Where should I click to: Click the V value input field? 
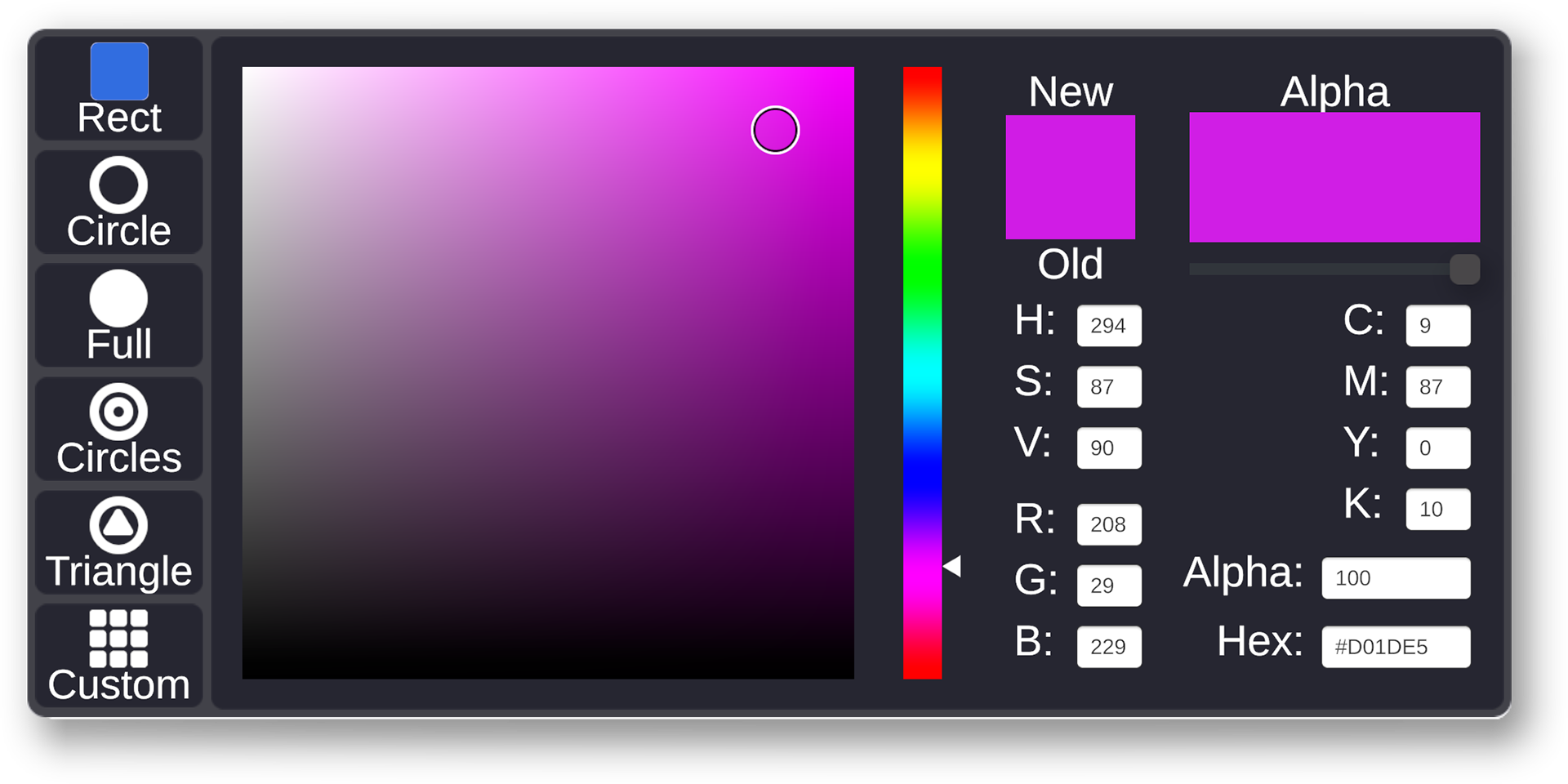1108,448
